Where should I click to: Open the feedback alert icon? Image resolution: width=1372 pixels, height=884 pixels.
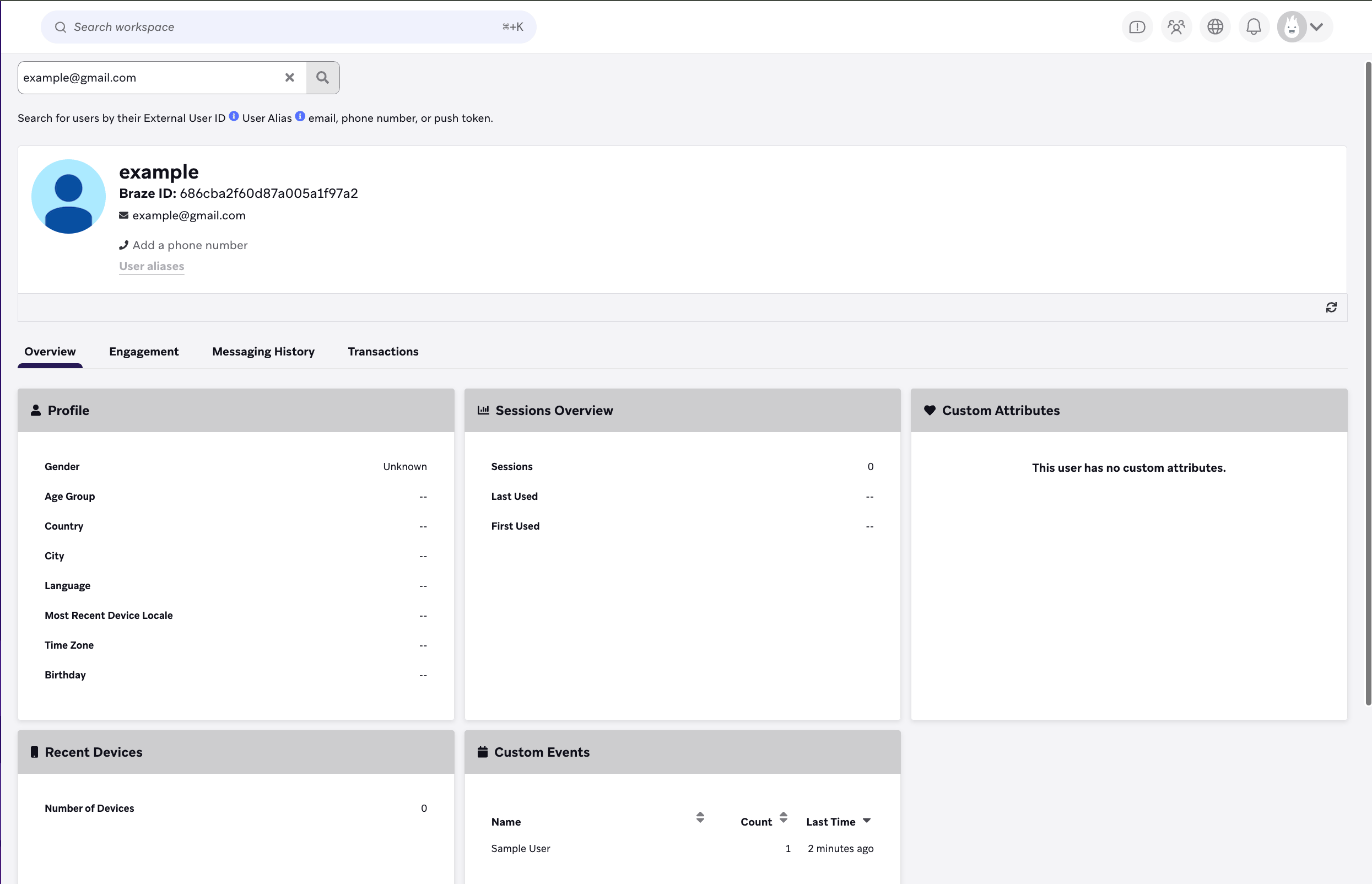[x=1137, y=27]
